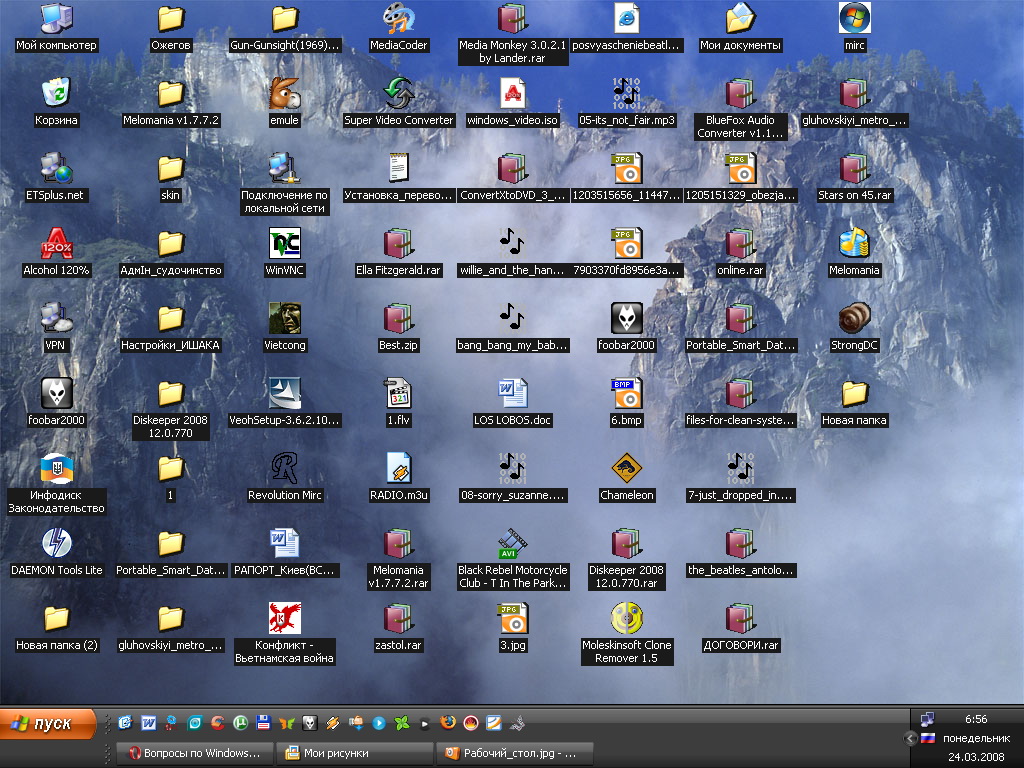Click the Super Video Converter icon
1024x768 pixels.
point(399,95)
